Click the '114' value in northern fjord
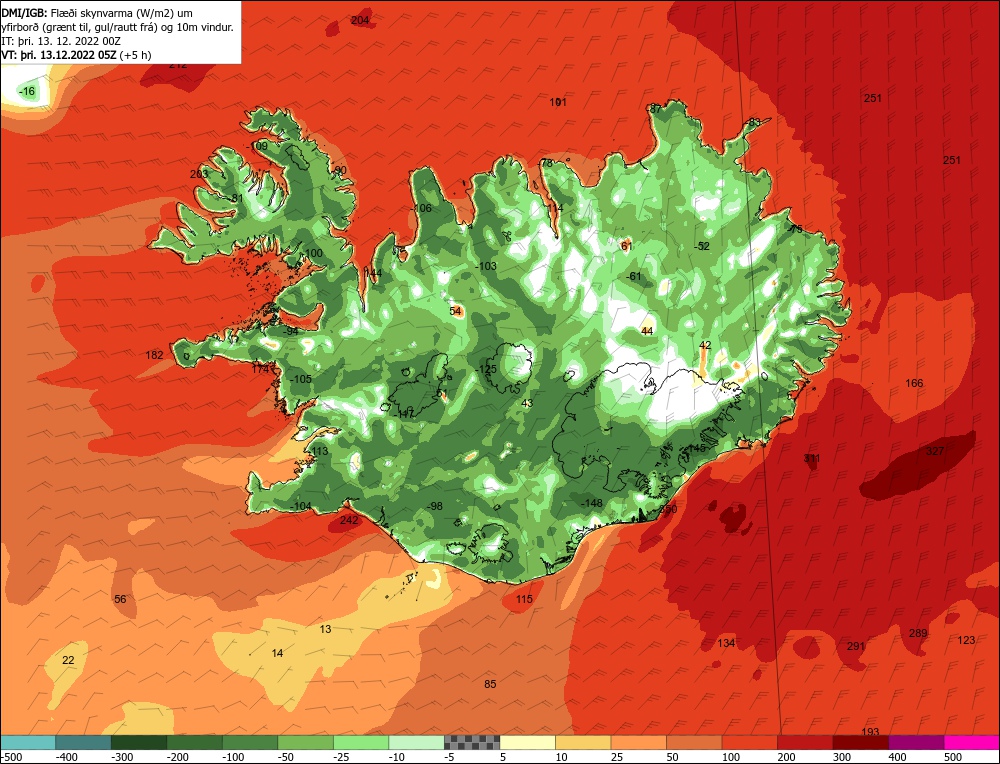The image size is (1000, 764). pyautogui.click(x=555, y=209)
